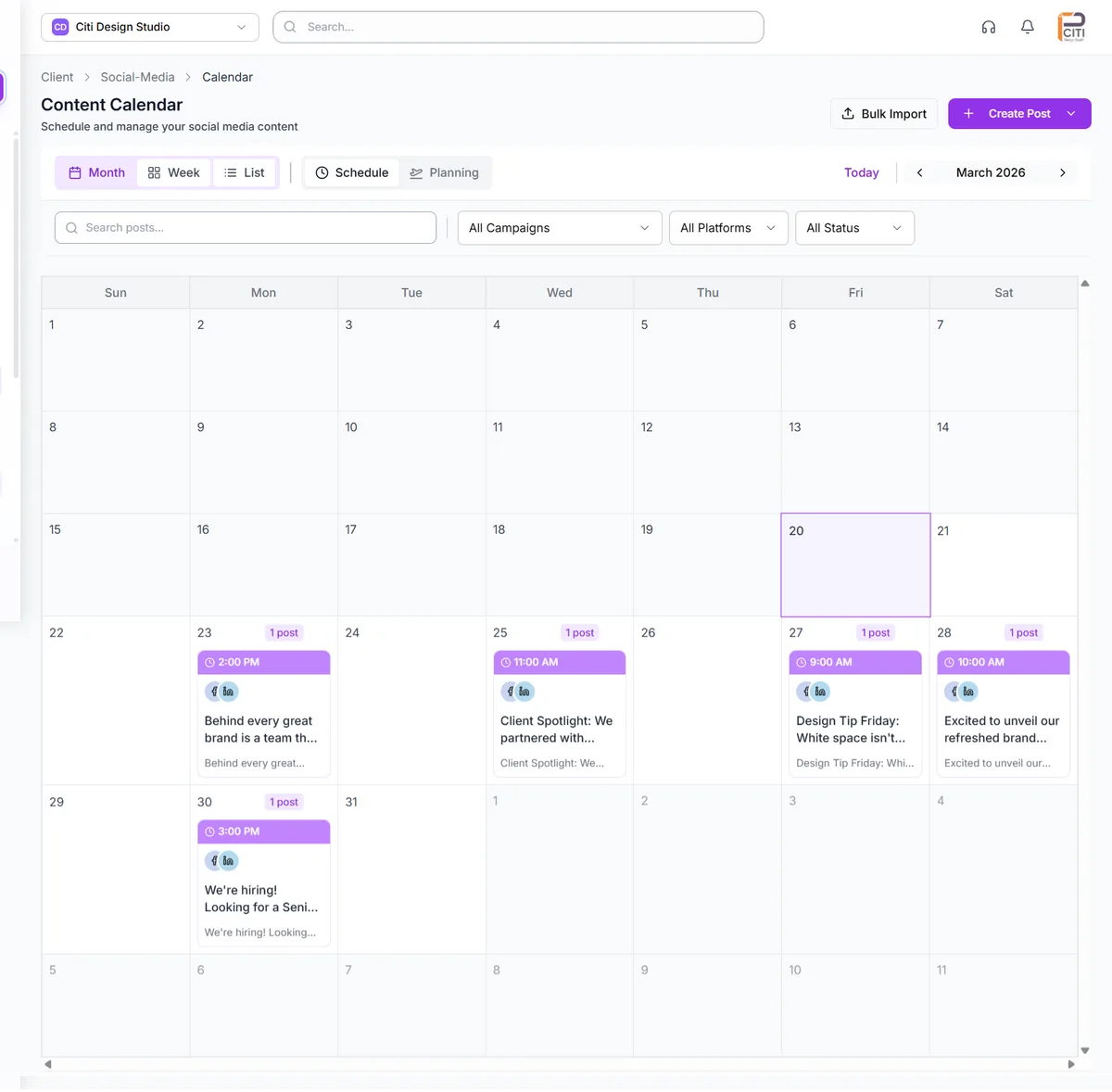Open the All Campaigns dropdown
The height and width of the screenshot is (1092, 1112).
point(559,227)
